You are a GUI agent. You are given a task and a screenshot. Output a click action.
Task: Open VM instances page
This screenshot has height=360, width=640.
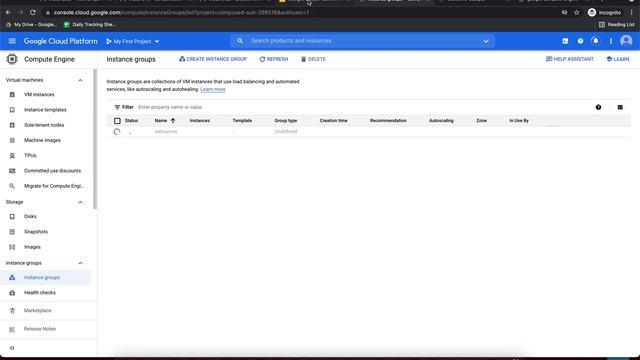click(x=39, y=95)
